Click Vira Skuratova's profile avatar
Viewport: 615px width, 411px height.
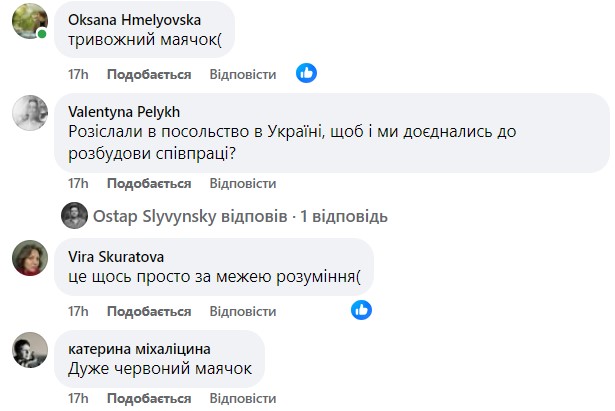pyautogui.click(x=30, y=258)
